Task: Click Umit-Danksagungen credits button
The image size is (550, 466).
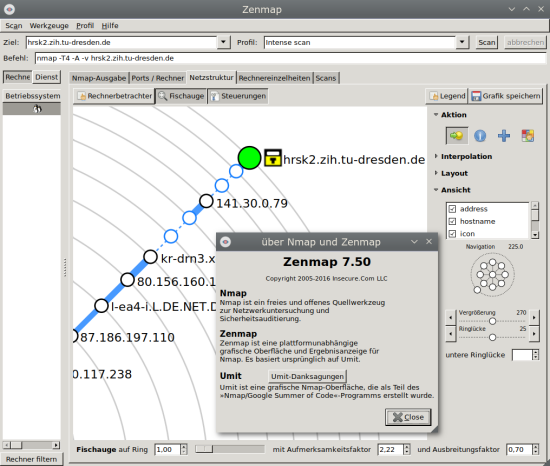Action: (x=307, y=377)
